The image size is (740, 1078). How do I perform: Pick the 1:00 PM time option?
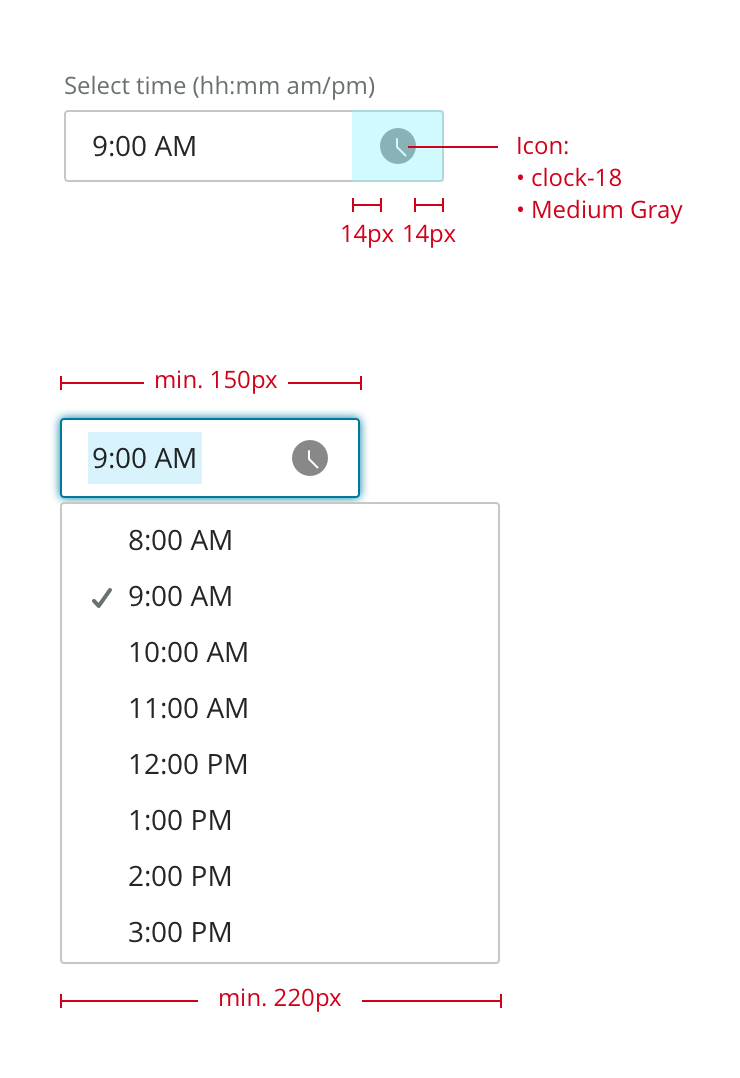coord(180,821)
